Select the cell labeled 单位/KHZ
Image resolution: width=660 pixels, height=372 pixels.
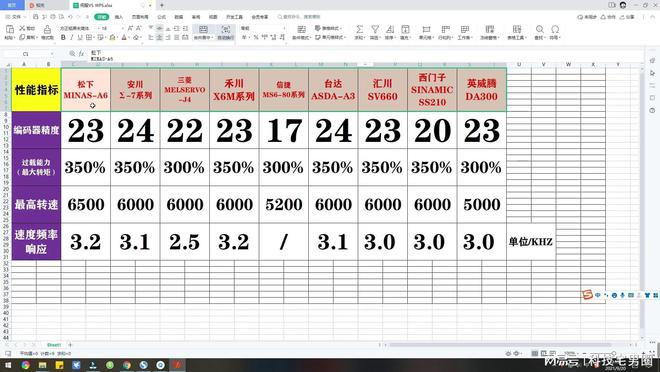point(531,242)
